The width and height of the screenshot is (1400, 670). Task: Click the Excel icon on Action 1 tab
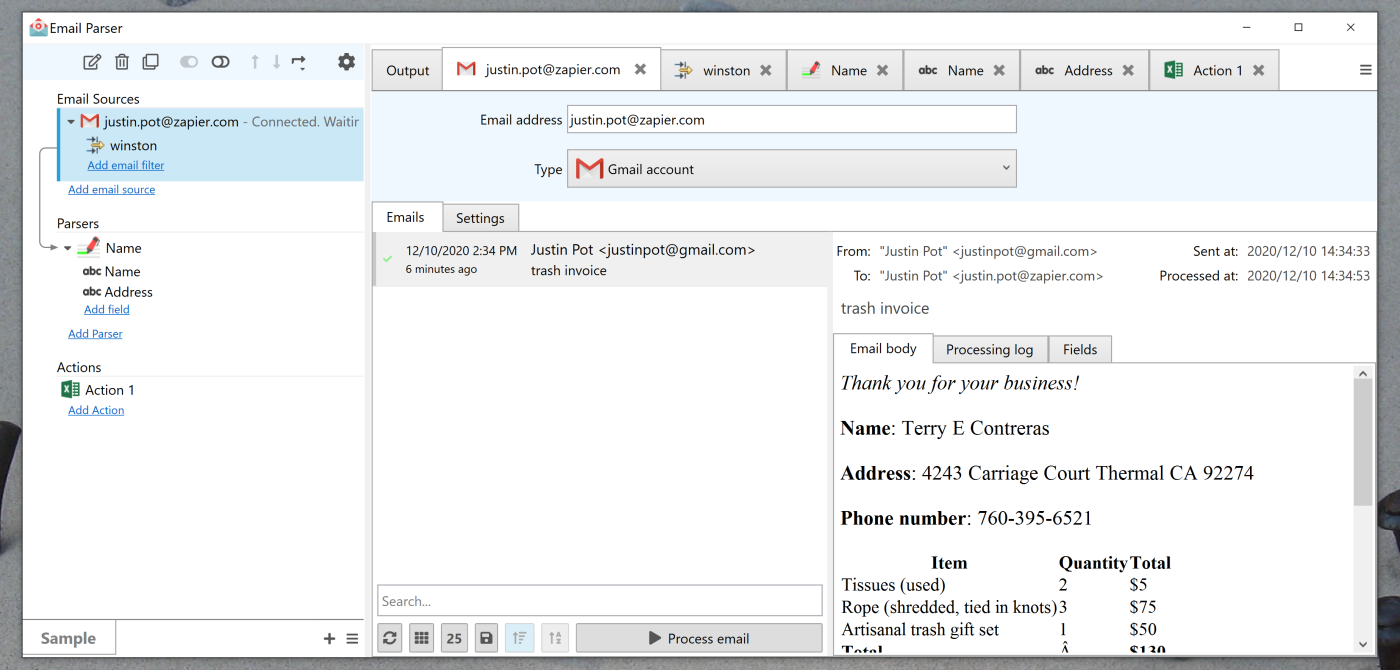1173,70
